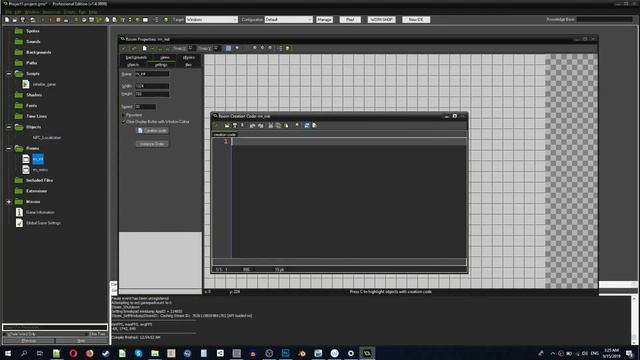
Task: Focus the room Name input field
Action: [152, 74]
